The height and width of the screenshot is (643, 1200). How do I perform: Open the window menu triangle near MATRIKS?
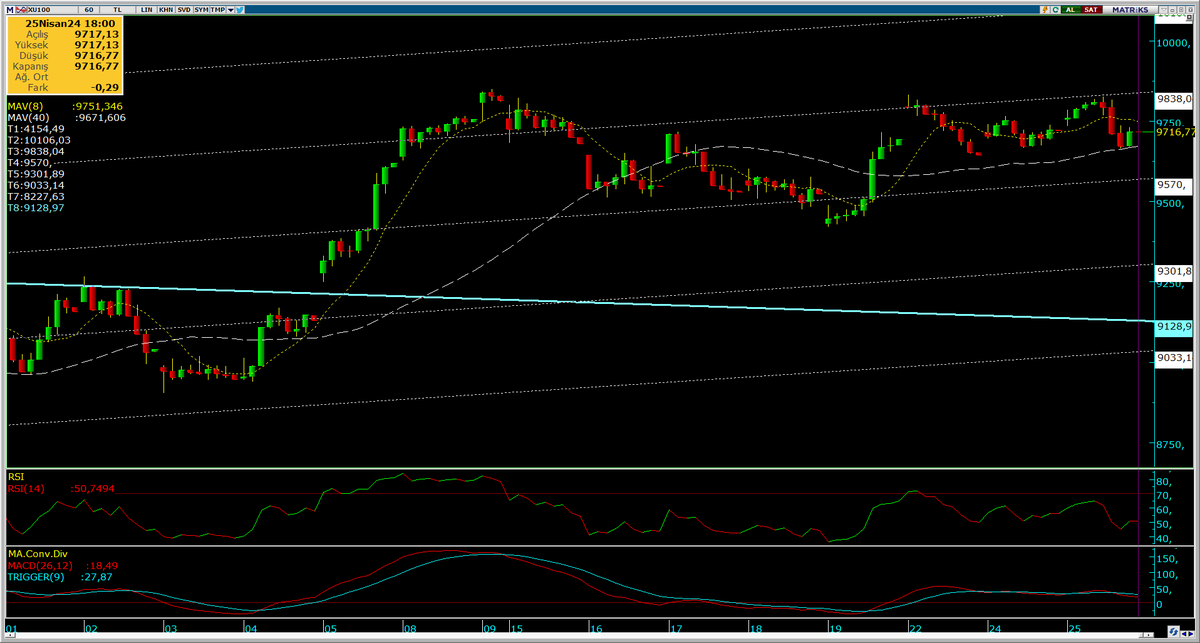1164,10
